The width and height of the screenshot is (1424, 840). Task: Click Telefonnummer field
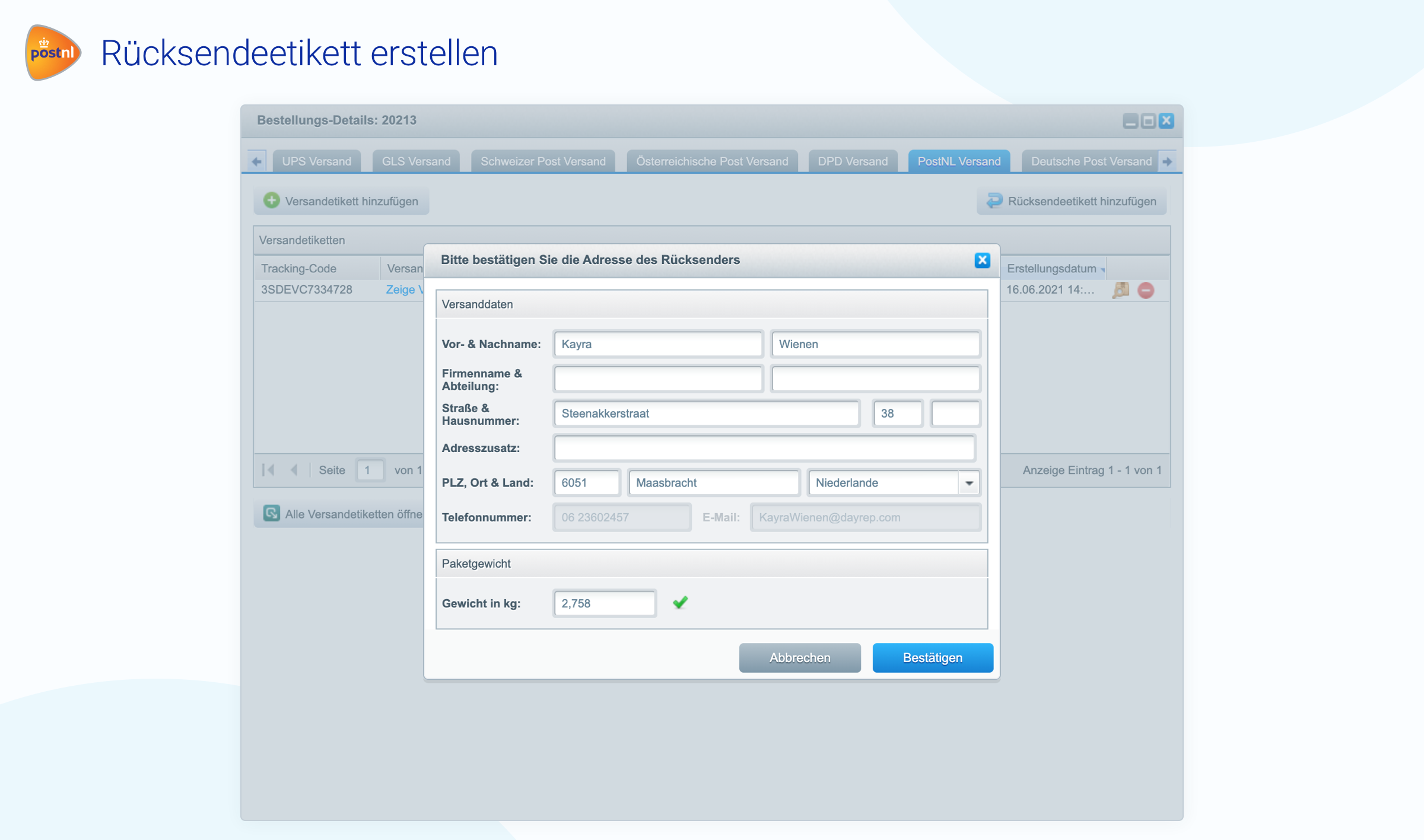click(622, 517)
